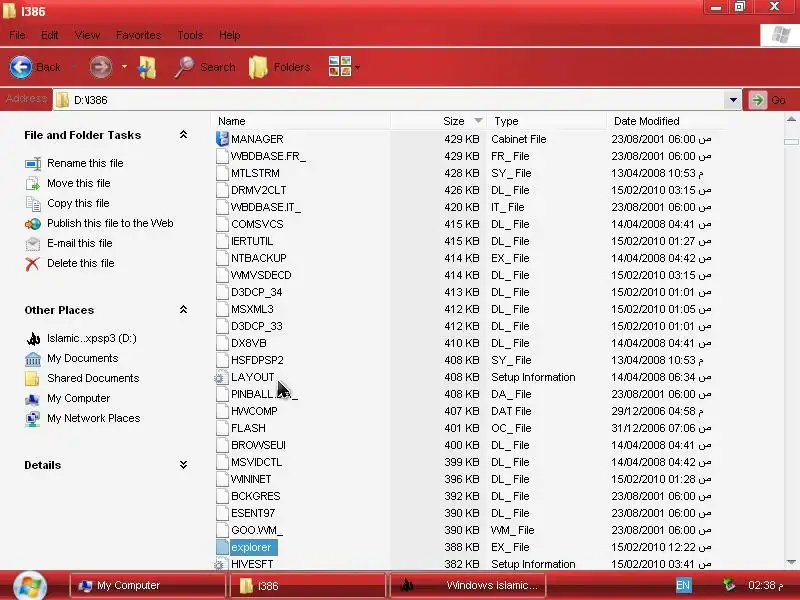The width and height of the screenshot is (800, 600).
Task: Select the BROWSEUI file
Action: (x=258, y=445)
